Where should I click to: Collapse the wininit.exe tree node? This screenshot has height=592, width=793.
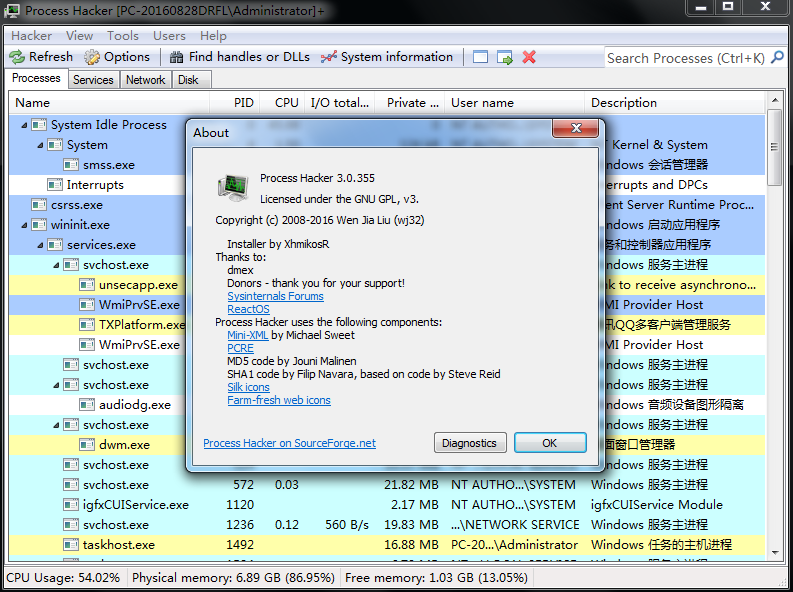(x=24, y=225)
